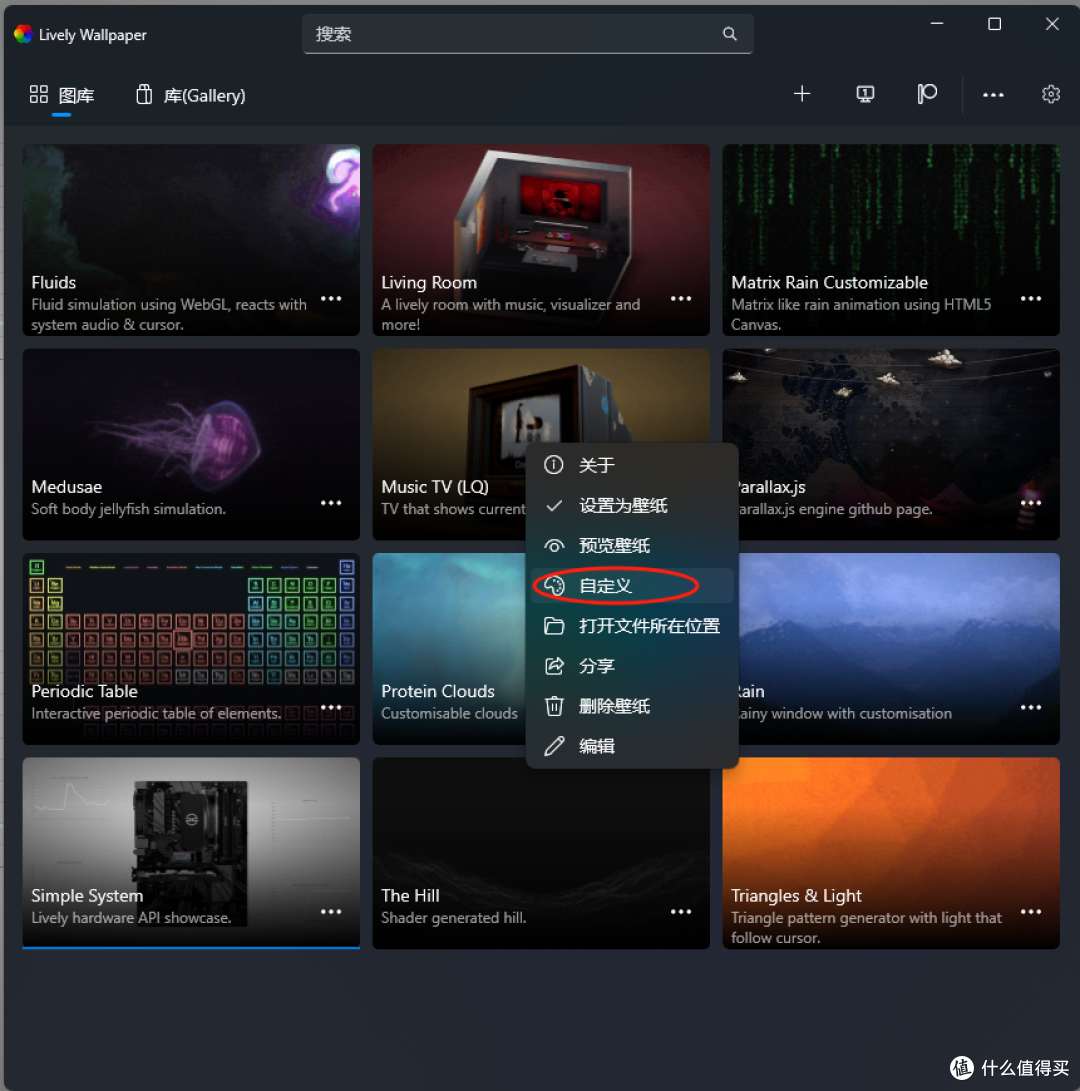The image size is (1080, 1091).
Task: Click the Lively Wallpaper app logo
Action: 23,34
